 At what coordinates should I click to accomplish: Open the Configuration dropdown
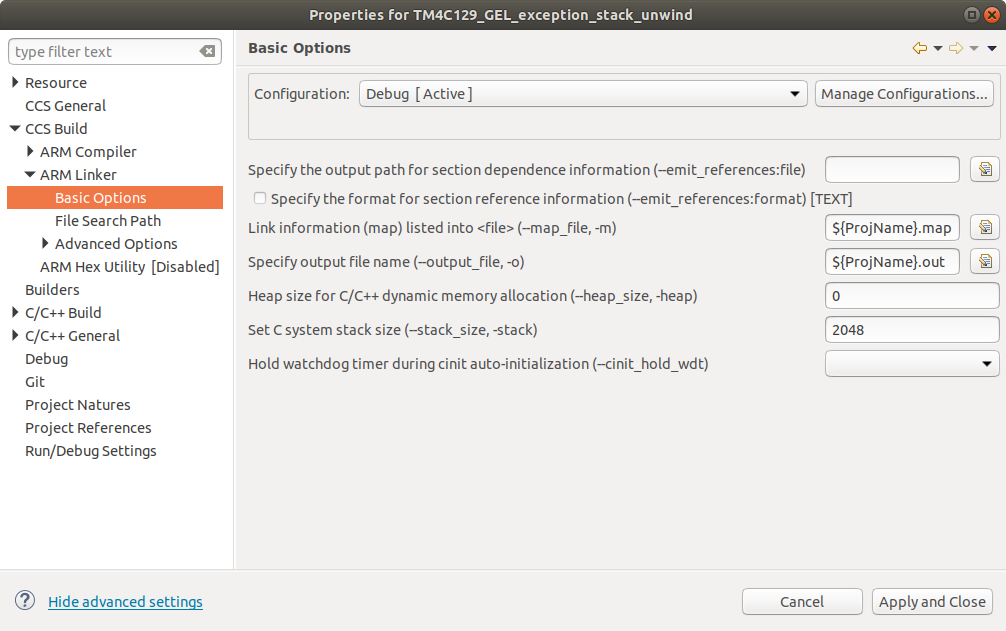coord(582,94)
